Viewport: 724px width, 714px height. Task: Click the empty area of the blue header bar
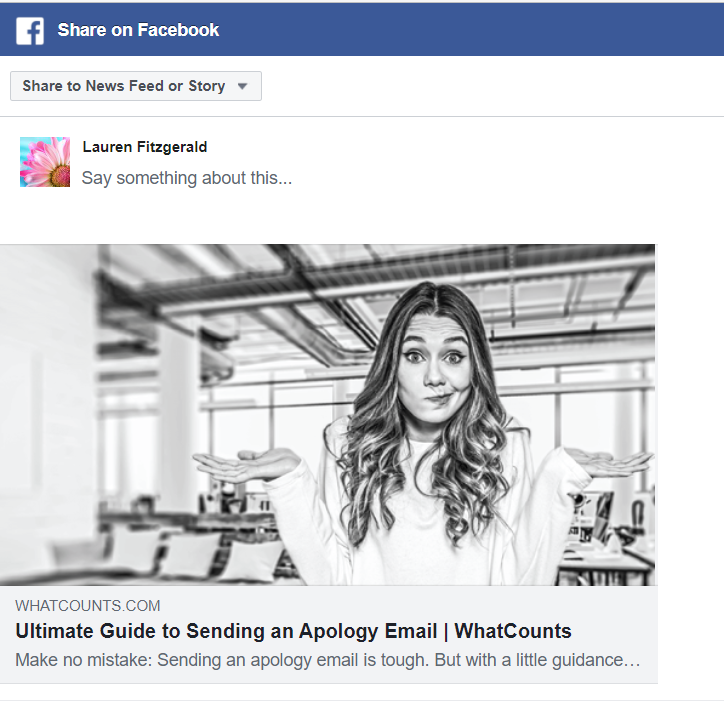click(470, 30)
